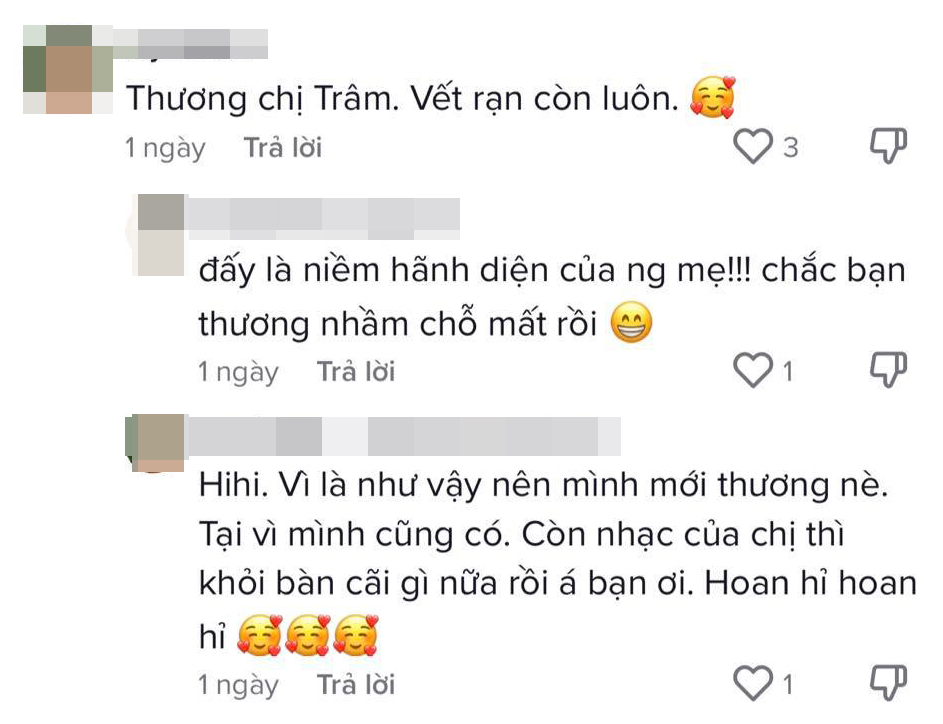The height and width of the screenshot is (724, 943).
Task: Click the "1 ngày" timestamp on the last reply
Action: pyautogui.click(x=238, y=685)
